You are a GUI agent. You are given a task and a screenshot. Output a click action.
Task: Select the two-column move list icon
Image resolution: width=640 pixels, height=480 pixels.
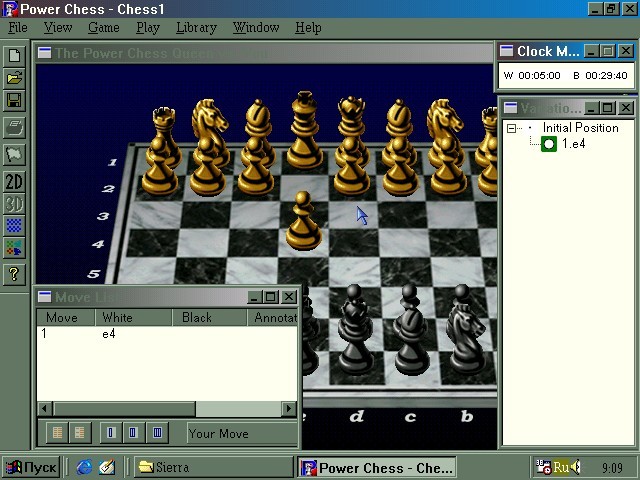133,433
